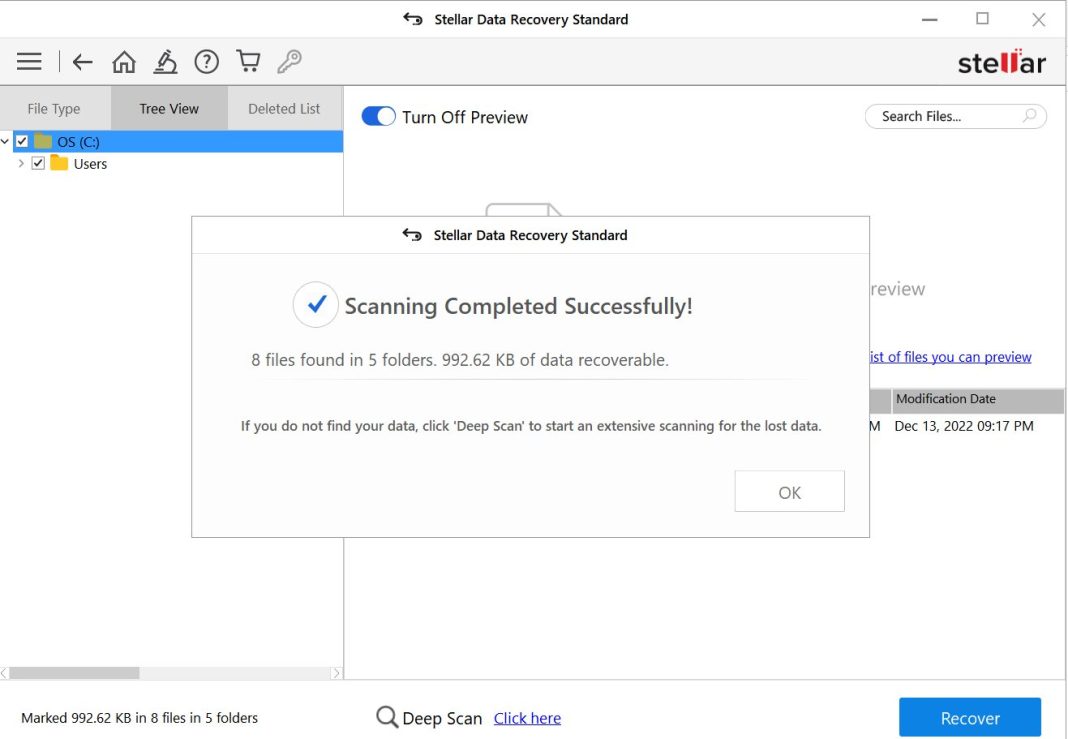Click the back arrow icon

click(x=82, y=61)
